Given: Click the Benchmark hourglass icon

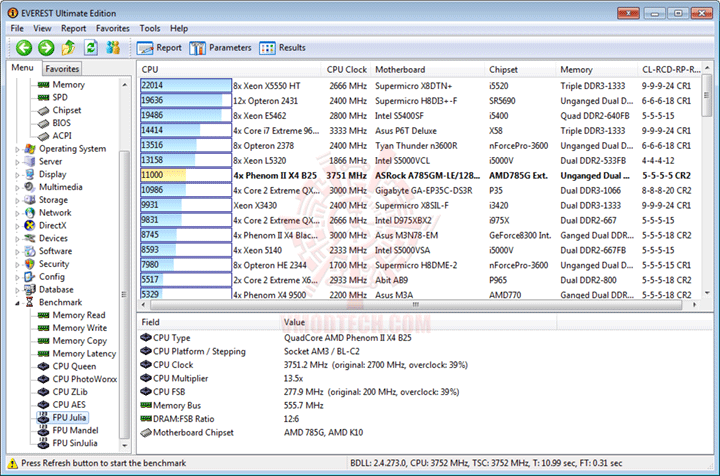Looking at the screenshot, I should 30,302.
